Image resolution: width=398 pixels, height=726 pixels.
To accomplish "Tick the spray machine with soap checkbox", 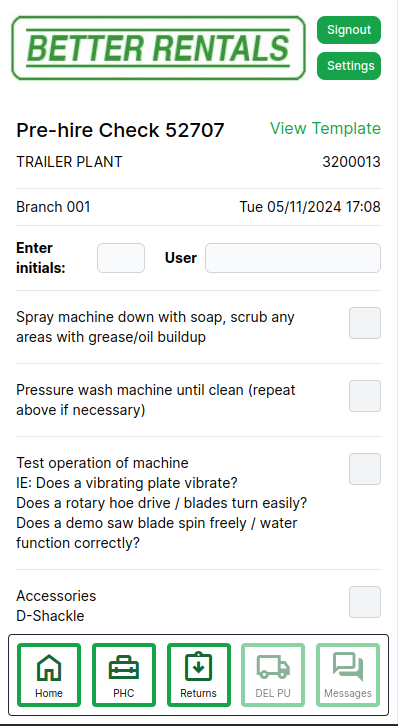I will point(365,323).
